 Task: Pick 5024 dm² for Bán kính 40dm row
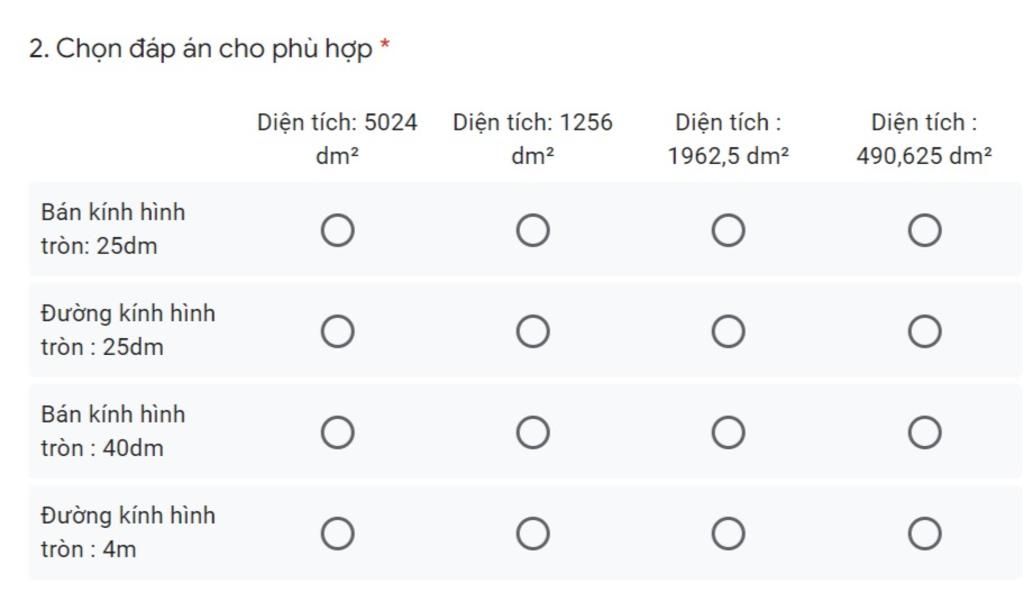[x=338, y=432]
